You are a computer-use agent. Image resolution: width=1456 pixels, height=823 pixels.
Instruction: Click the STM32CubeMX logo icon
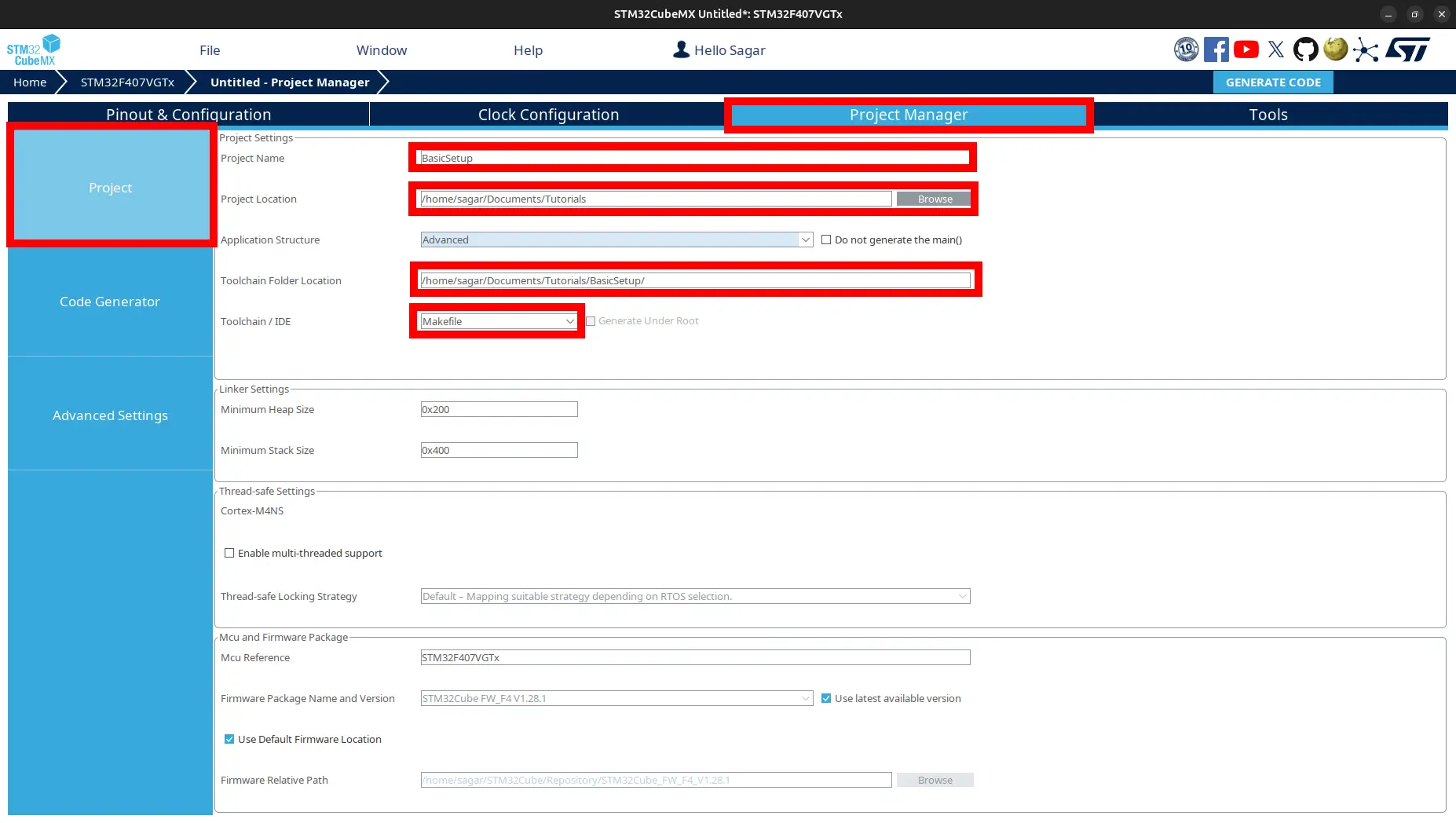tap(34, 50)
